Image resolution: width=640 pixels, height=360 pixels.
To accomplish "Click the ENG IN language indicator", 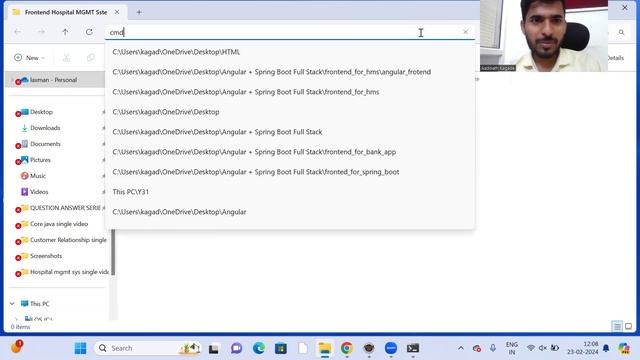I will coord(511,348).
